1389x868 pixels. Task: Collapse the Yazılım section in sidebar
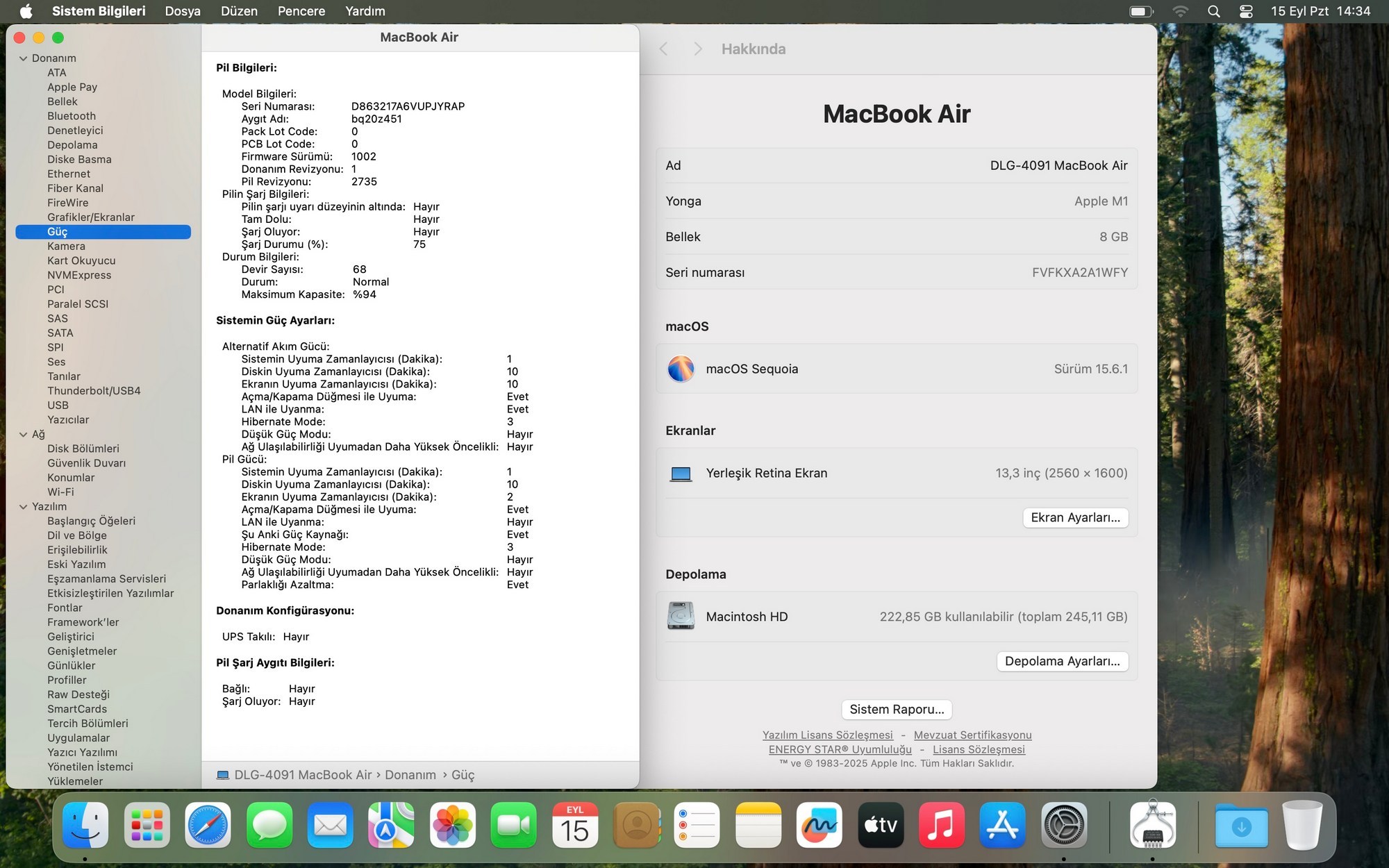(x=23, y=507)
